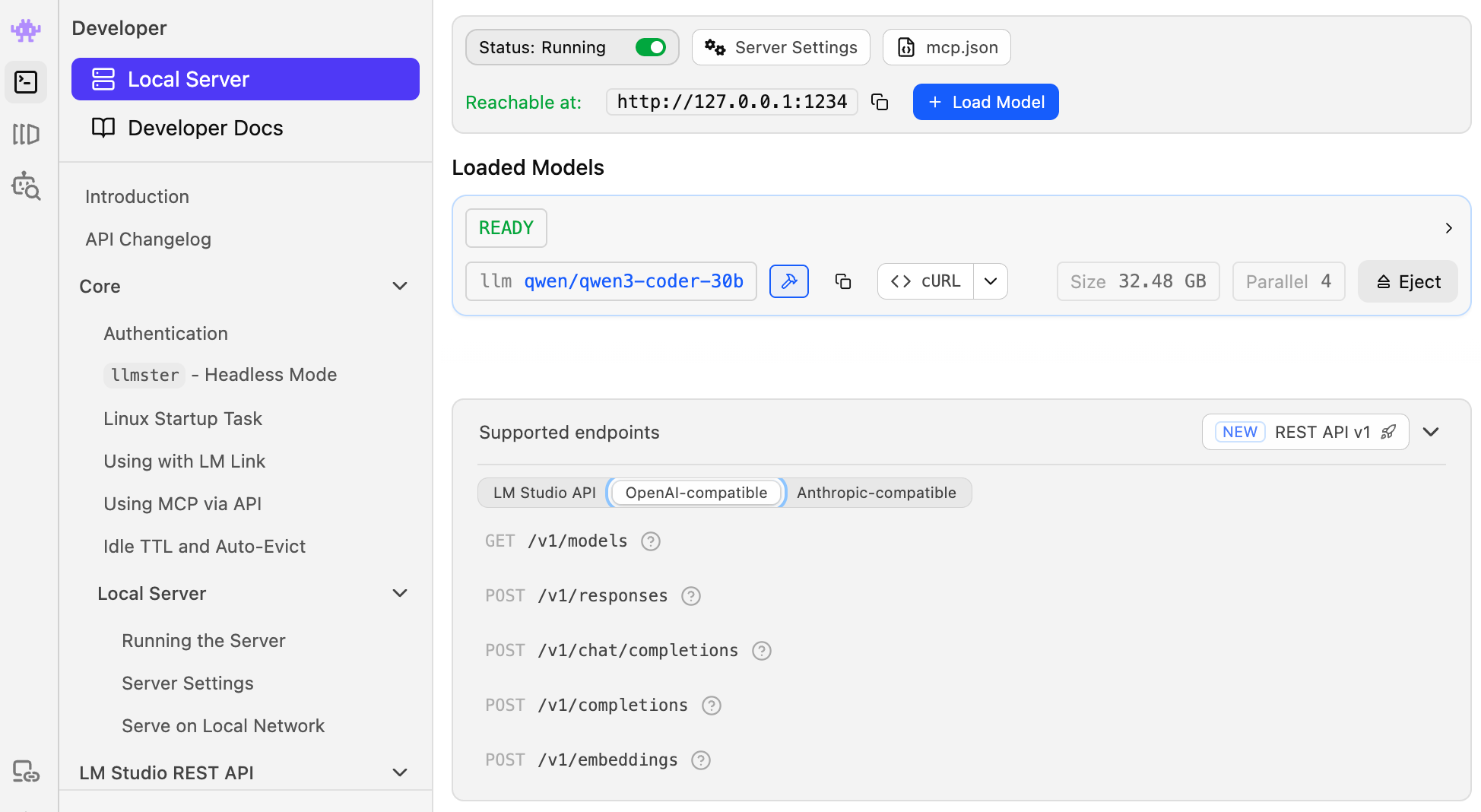Collapse the LM Studio REST API section
Screen dimensions: 1481x812
[x=400, y=772]
